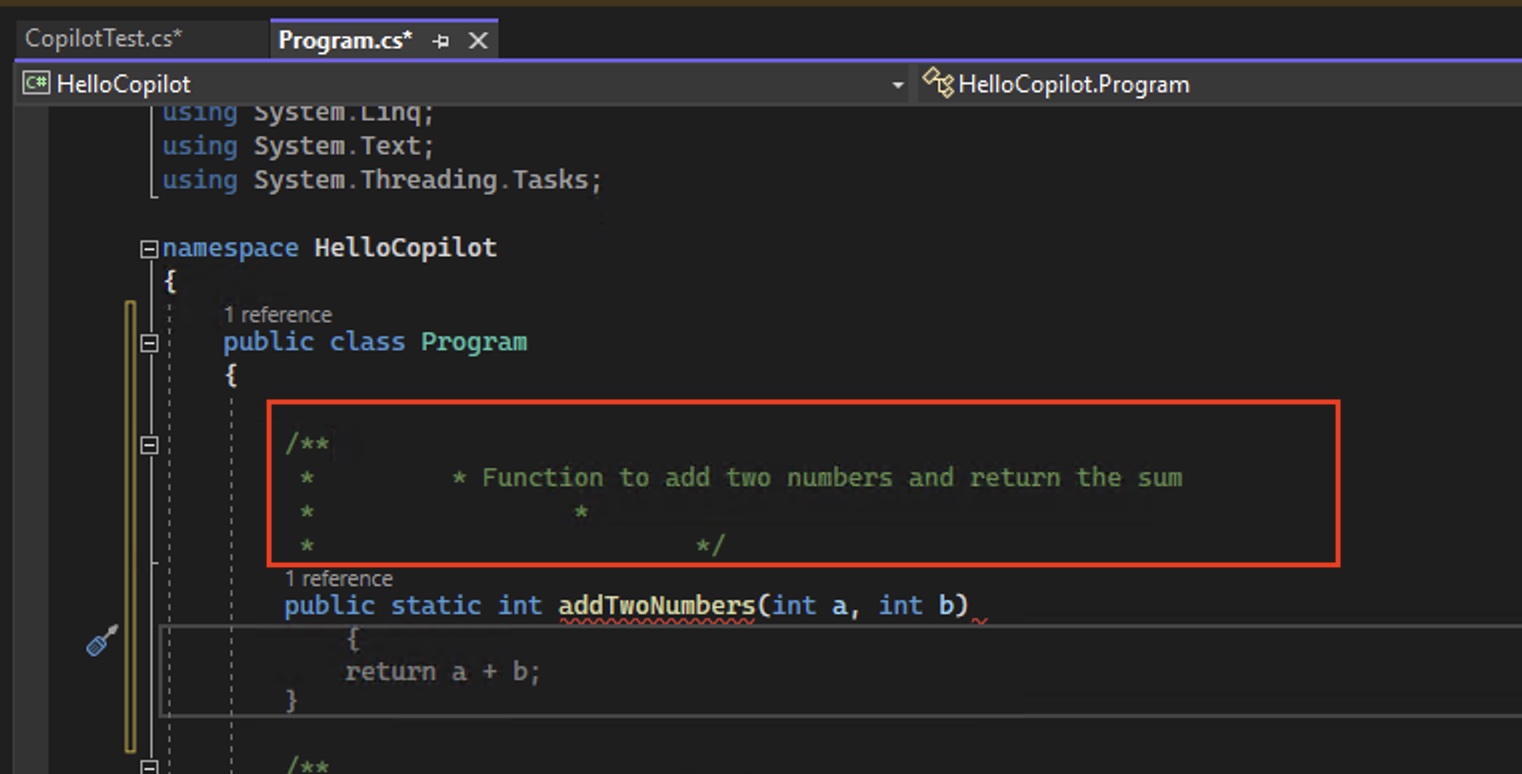The height and width of the screenshot is (774, 1522).
Task: Open the HelloCopilot.Program type dropdown
Action: [1219, 84]
